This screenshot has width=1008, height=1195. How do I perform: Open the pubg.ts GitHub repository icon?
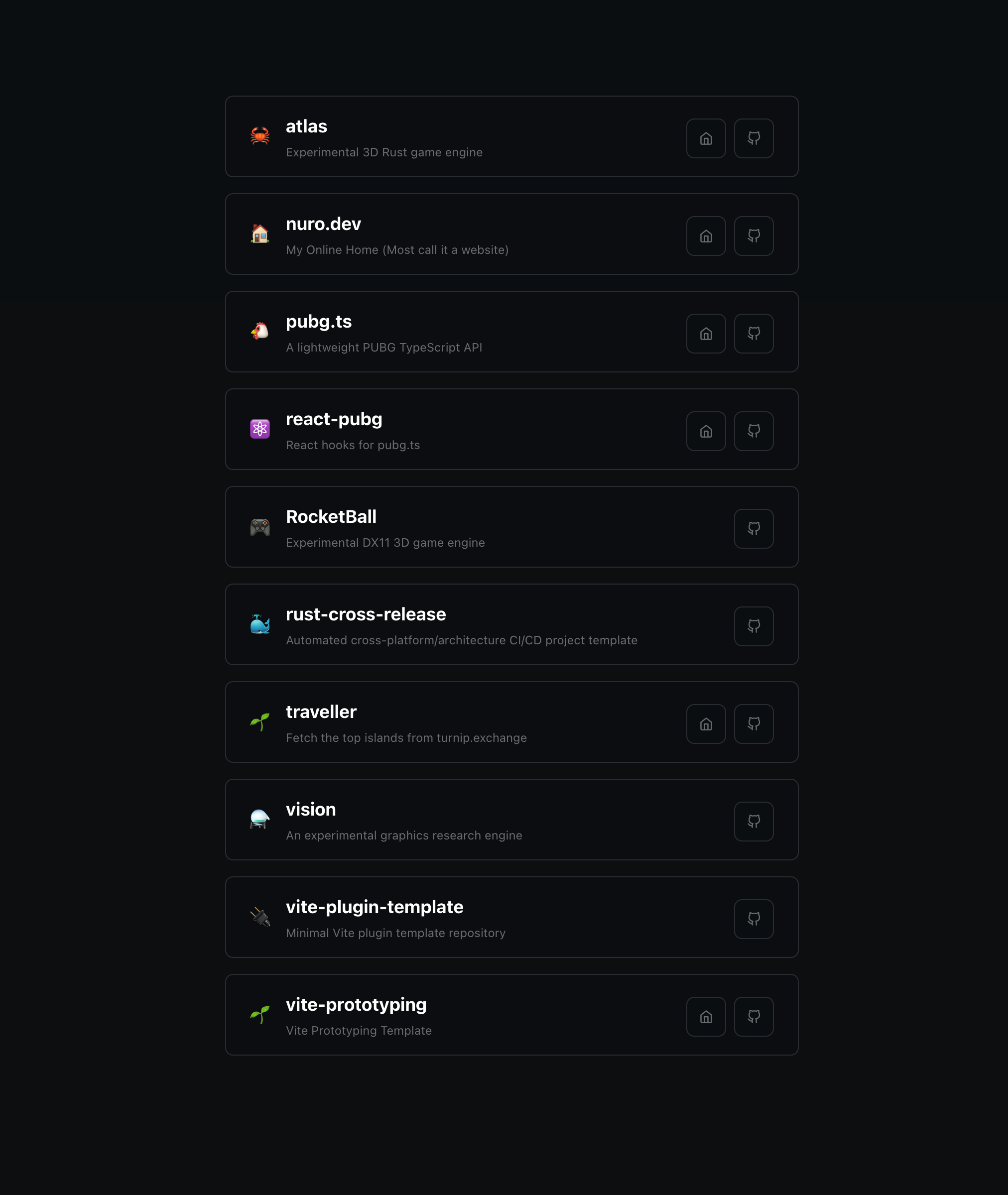click(754, 334)
